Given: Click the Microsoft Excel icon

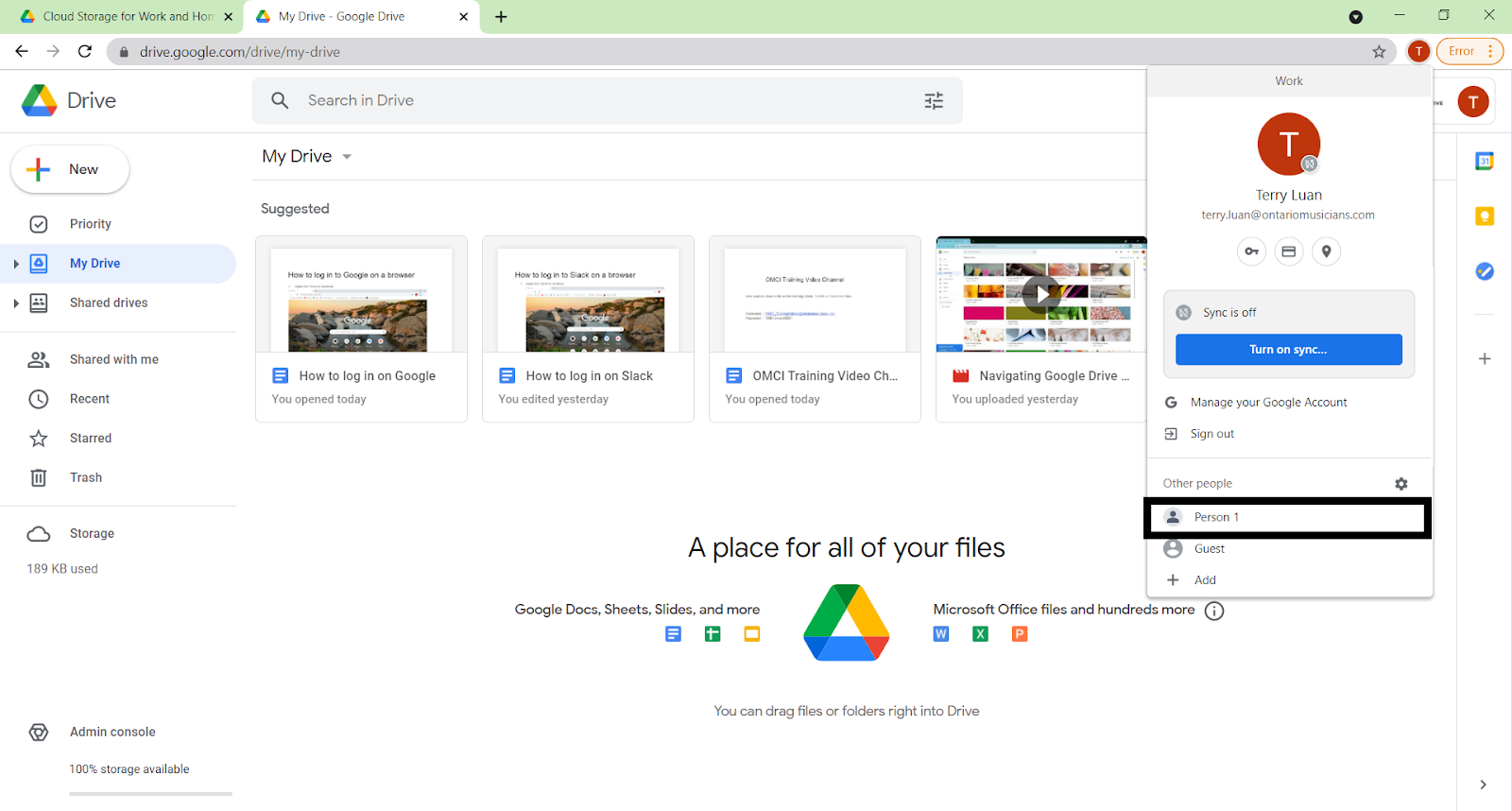Looking at the screenshot, I should (981, 634).
